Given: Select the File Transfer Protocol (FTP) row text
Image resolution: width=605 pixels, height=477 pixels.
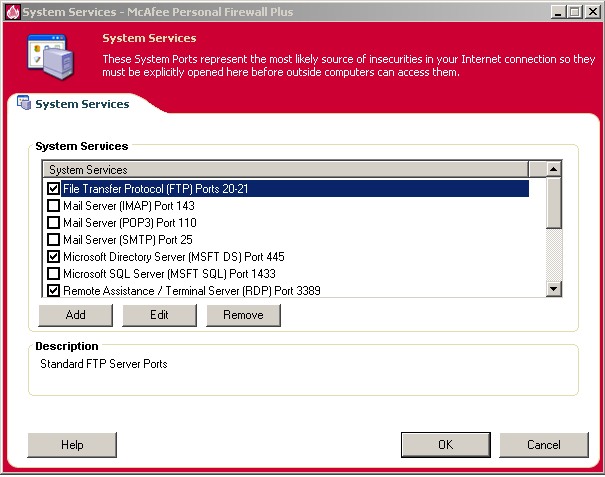Looking at the screenshot, I should point(155,189).
